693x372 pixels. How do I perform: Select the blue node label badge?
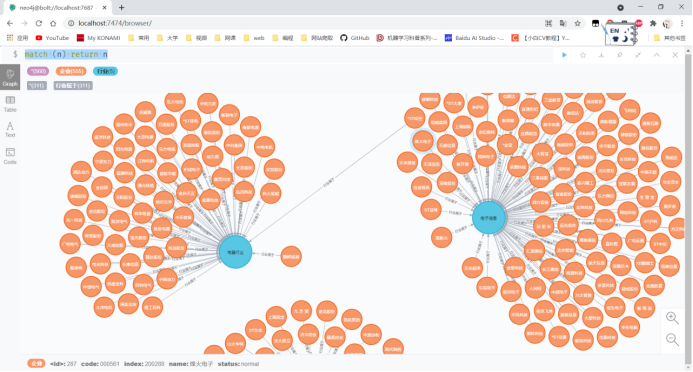105,71
